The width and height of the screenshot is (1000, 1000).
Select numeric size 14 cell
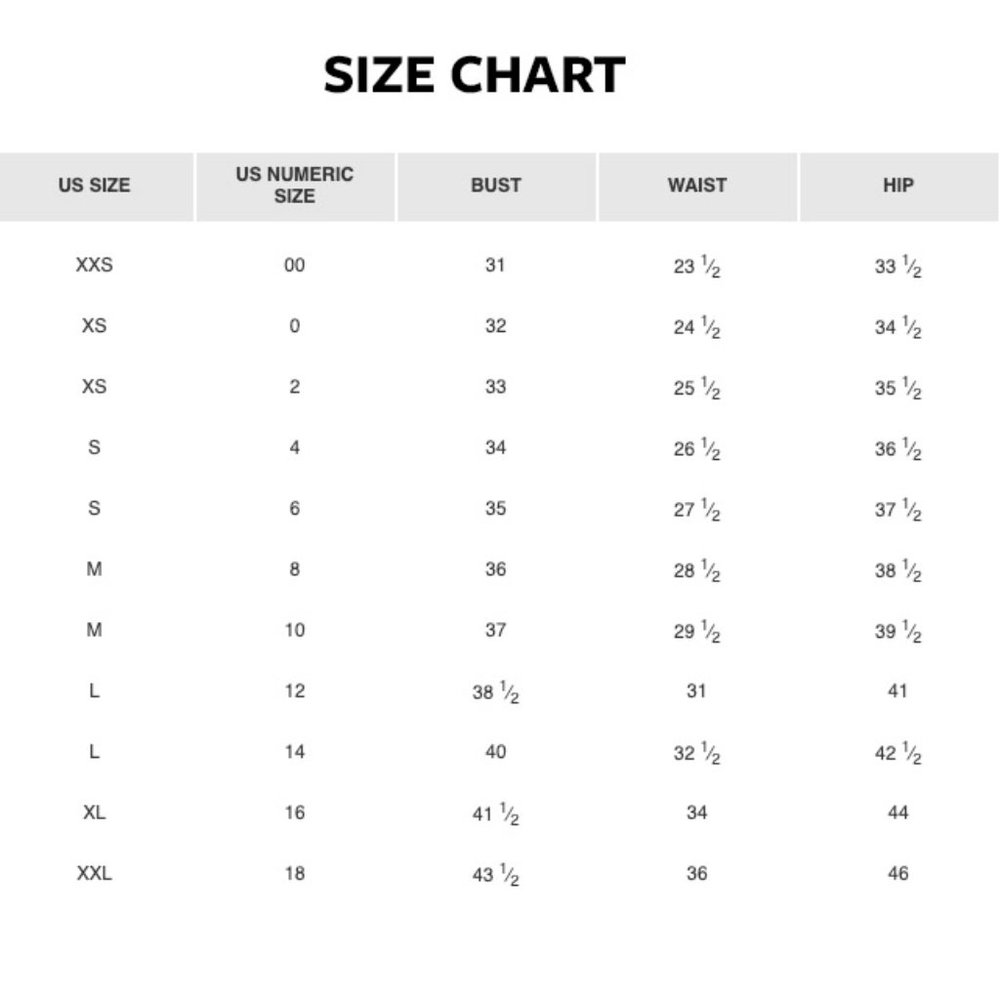tap(295, 751)
